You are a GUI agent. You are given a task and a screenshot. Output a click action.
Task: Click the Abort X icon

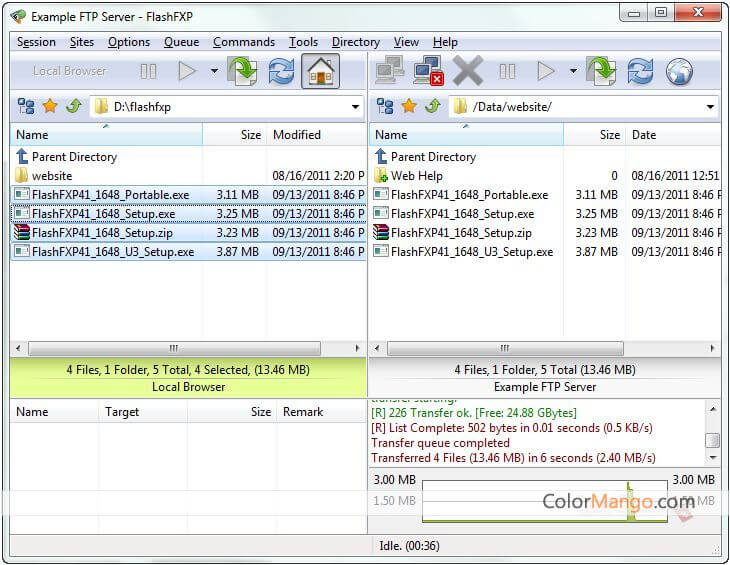coord(467,71)
